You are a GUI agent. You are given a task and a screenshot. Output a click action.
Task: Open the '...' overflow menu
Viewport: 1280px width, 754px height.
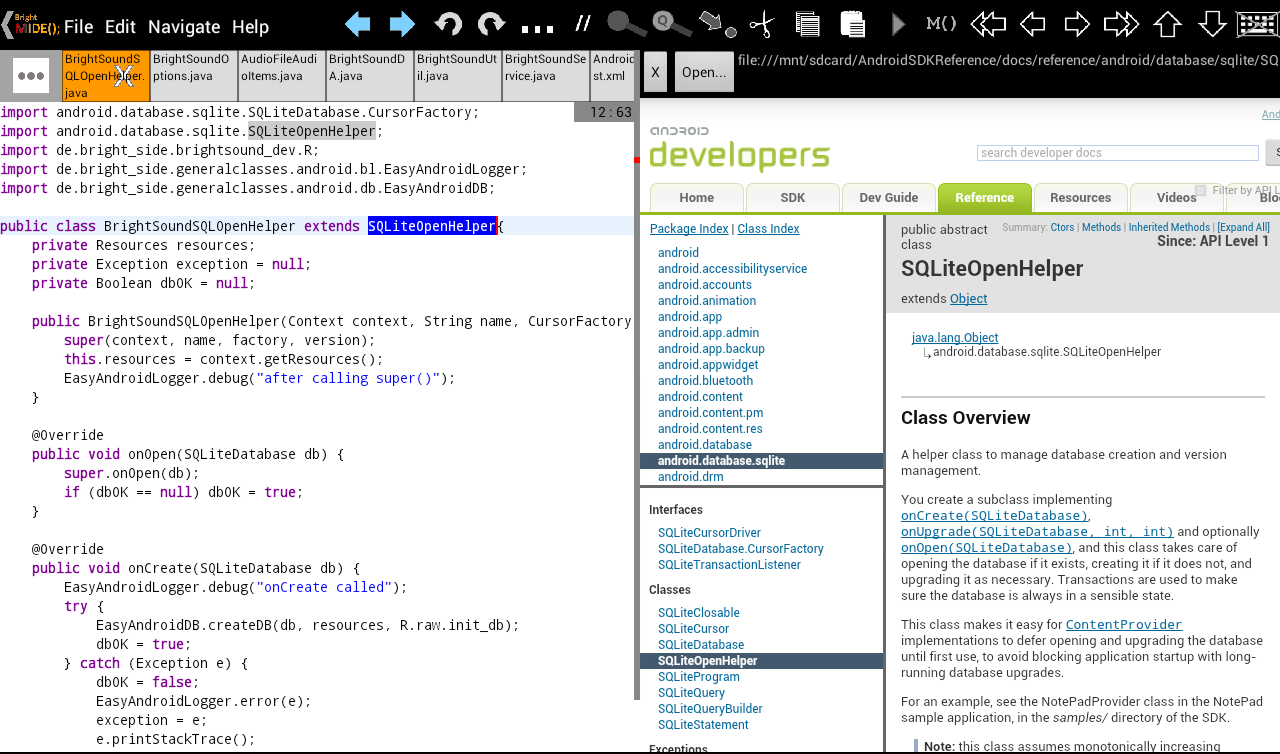click(x=537, y=25)
